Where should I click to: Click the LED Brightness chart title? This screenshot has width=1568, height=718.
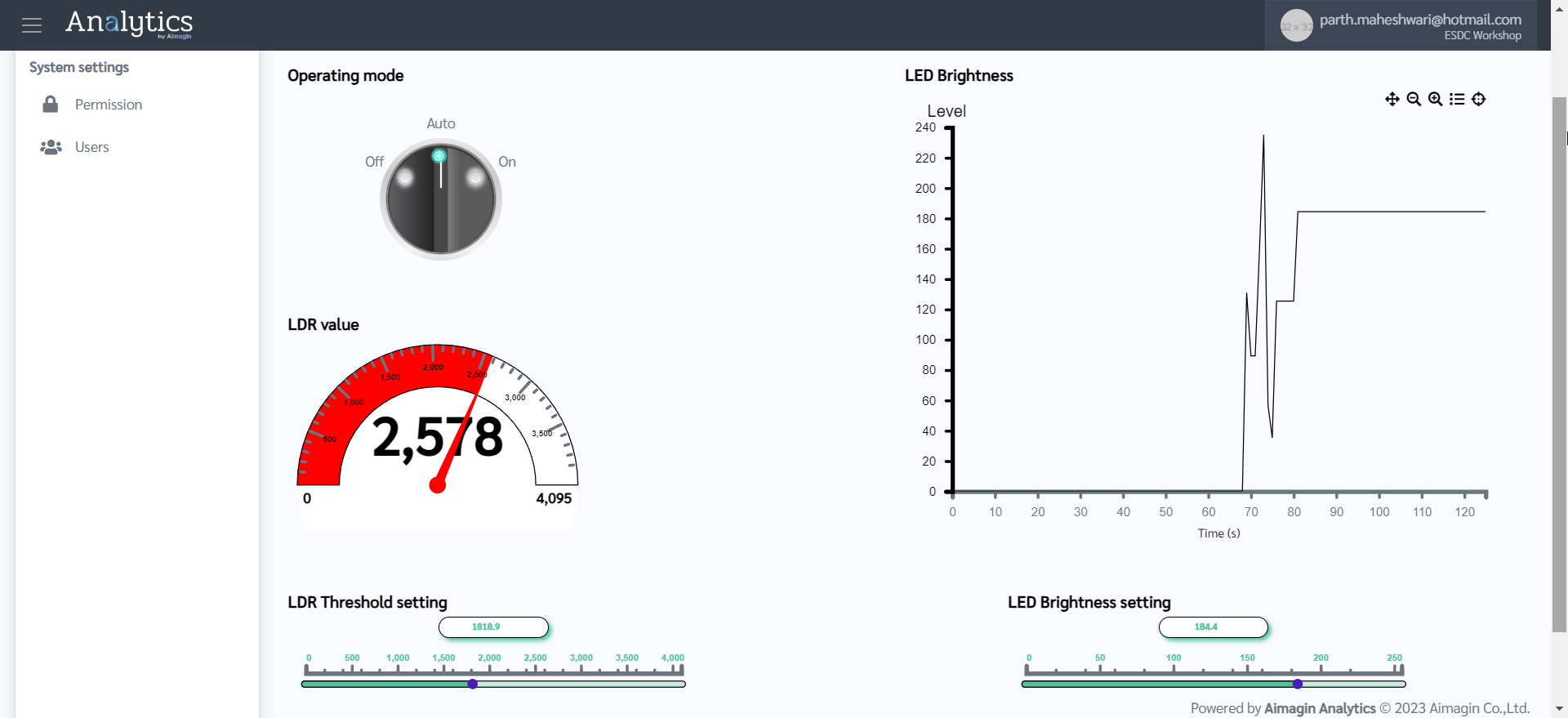click(x=959, y=75)
